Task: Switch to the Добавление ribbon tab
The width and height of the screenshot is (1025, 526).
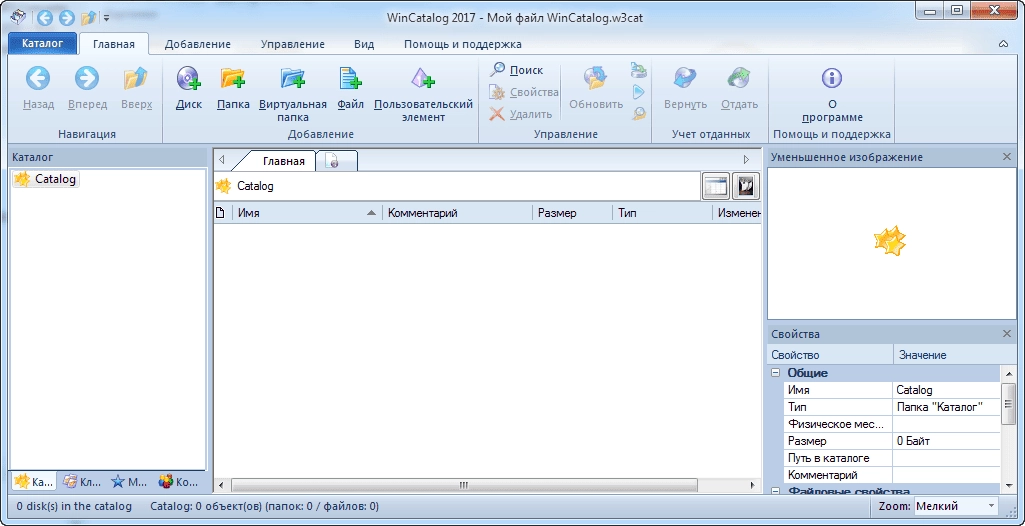Action: 197,44
